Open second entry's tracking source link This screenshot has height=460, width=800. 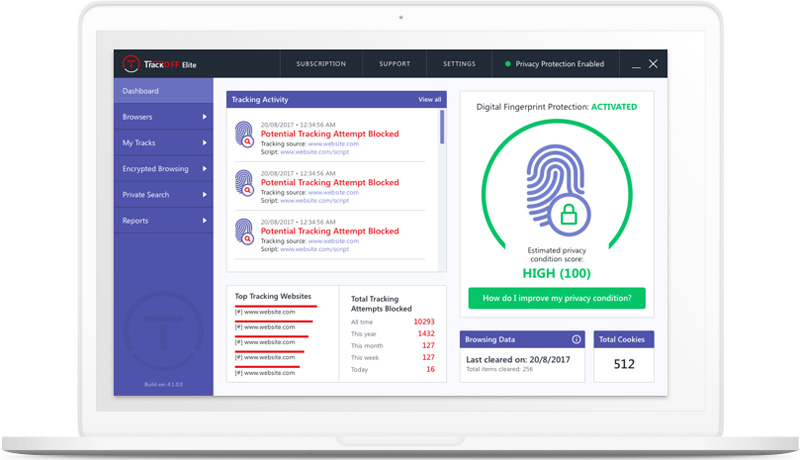[333, 192]
